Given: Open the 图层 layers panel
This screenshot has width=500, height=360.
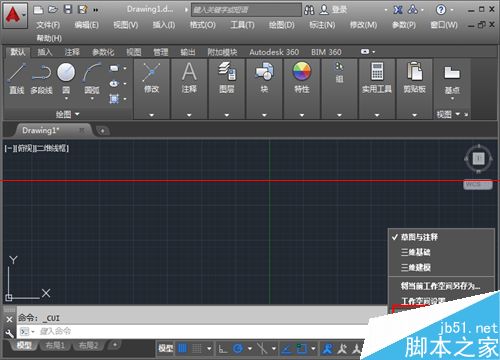Looking at the screenshot, I should point(227,78).
